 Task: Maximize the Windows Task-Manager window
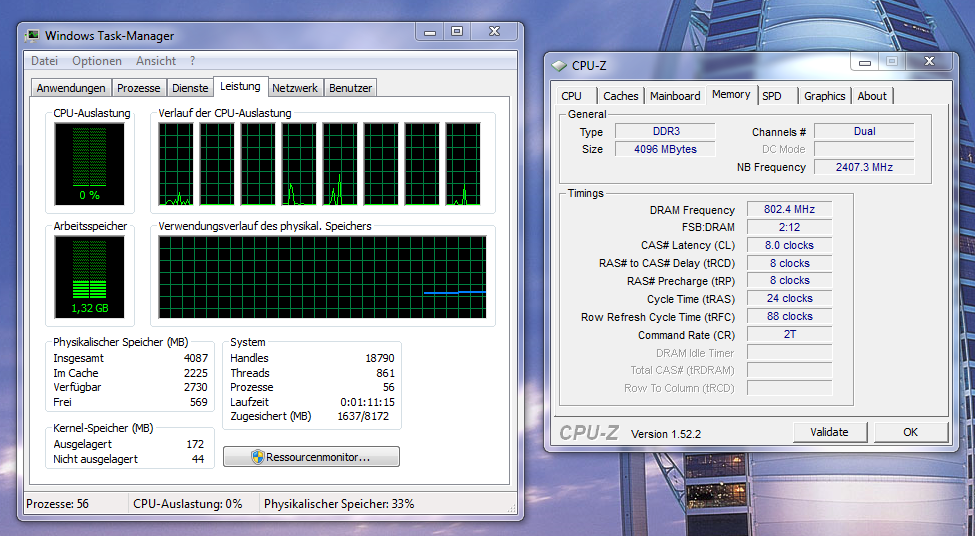point(457,31)
